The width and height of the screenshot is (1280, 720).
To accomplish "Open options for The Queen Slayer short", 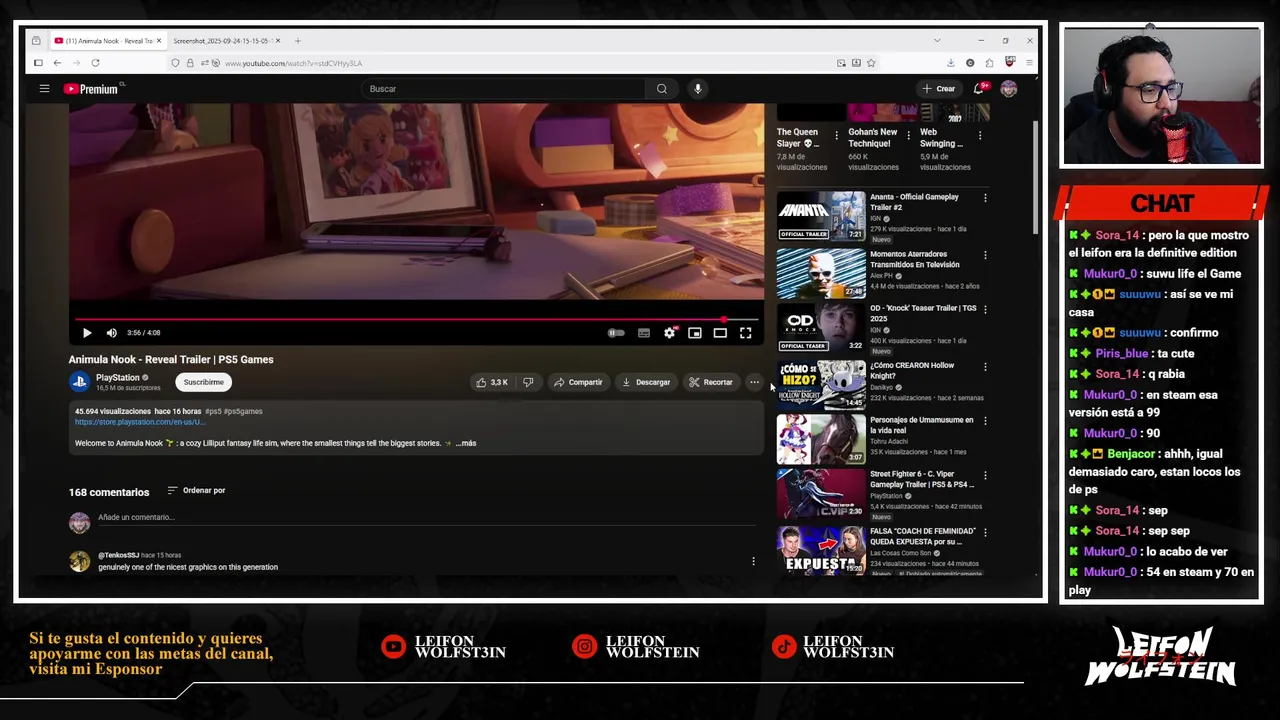I will [837, 135].
